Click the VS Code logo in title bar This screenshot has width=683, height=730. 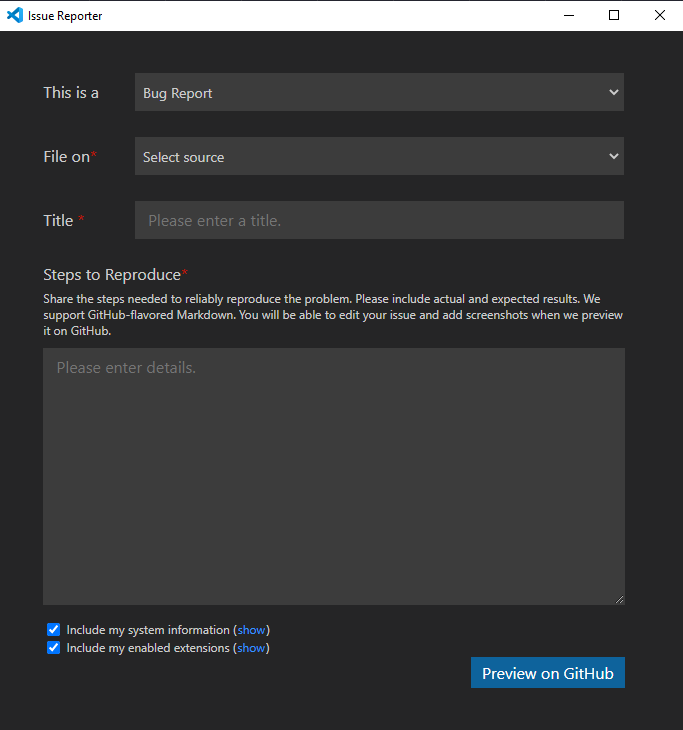pos(15,15)
